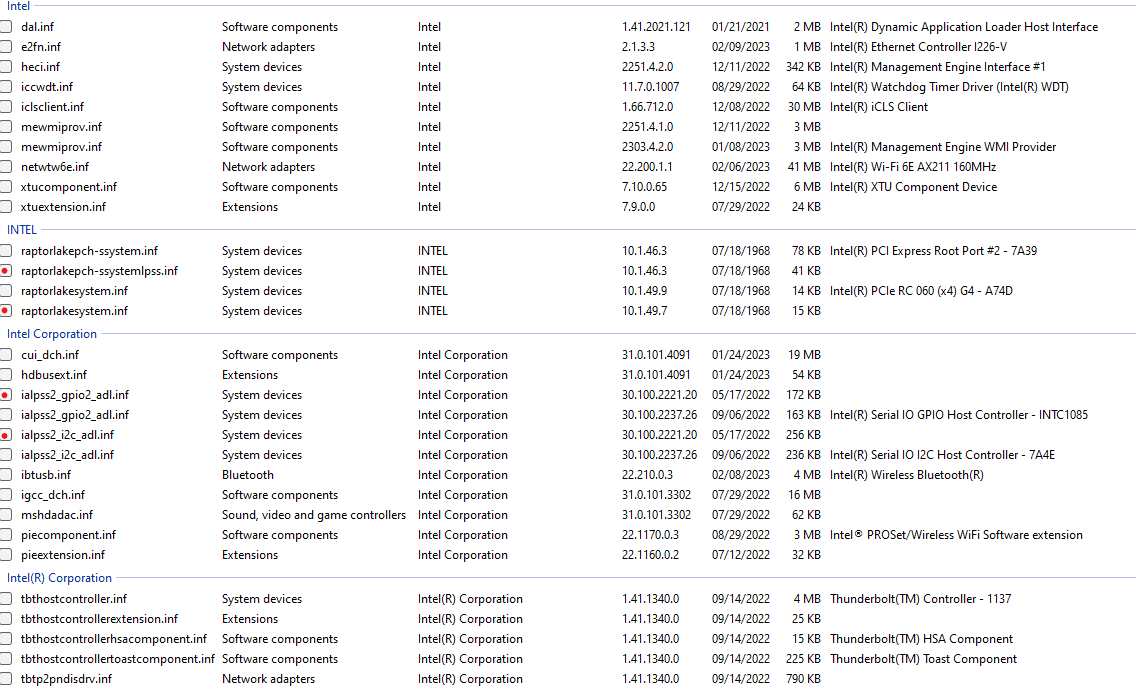Collapse the Intel Corporation group header
The height and width of the screenshot is (695, 1136).
pyautogui.click(x=51, y=334)
